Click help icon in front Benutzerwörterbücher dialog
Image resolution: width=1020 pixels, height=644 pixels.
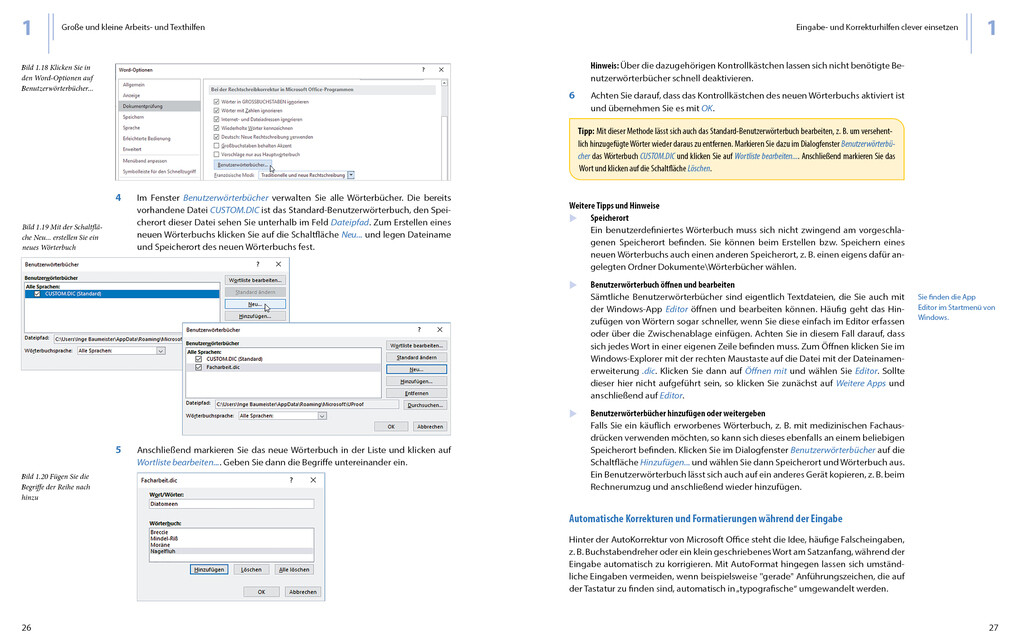pos(419,329)
